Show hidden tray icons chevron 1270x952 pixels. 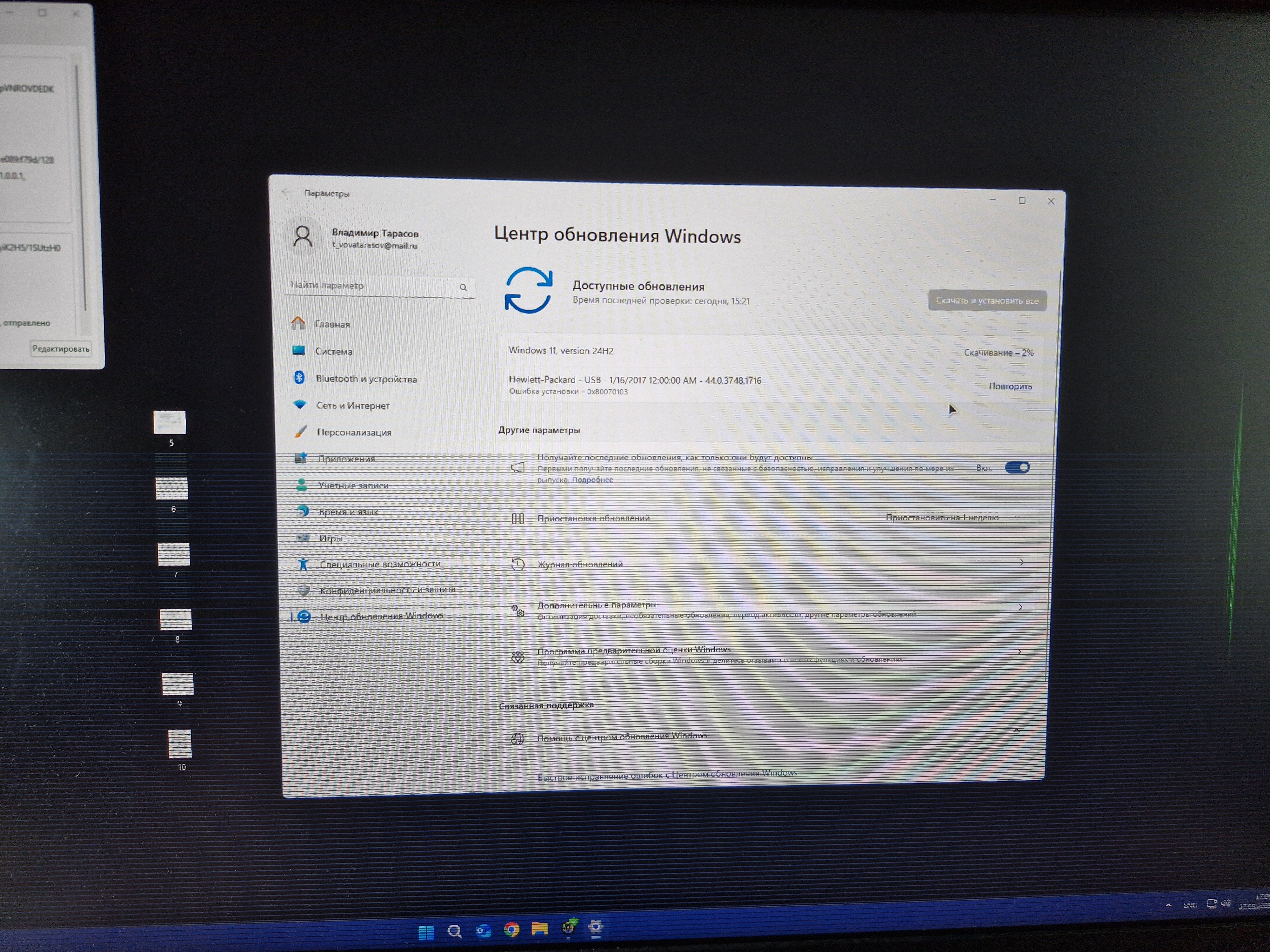click(1168, 906)
